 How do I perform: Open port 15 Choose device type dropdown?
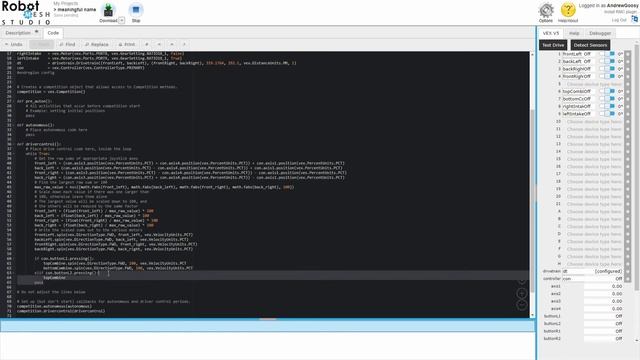coord(594,159)
